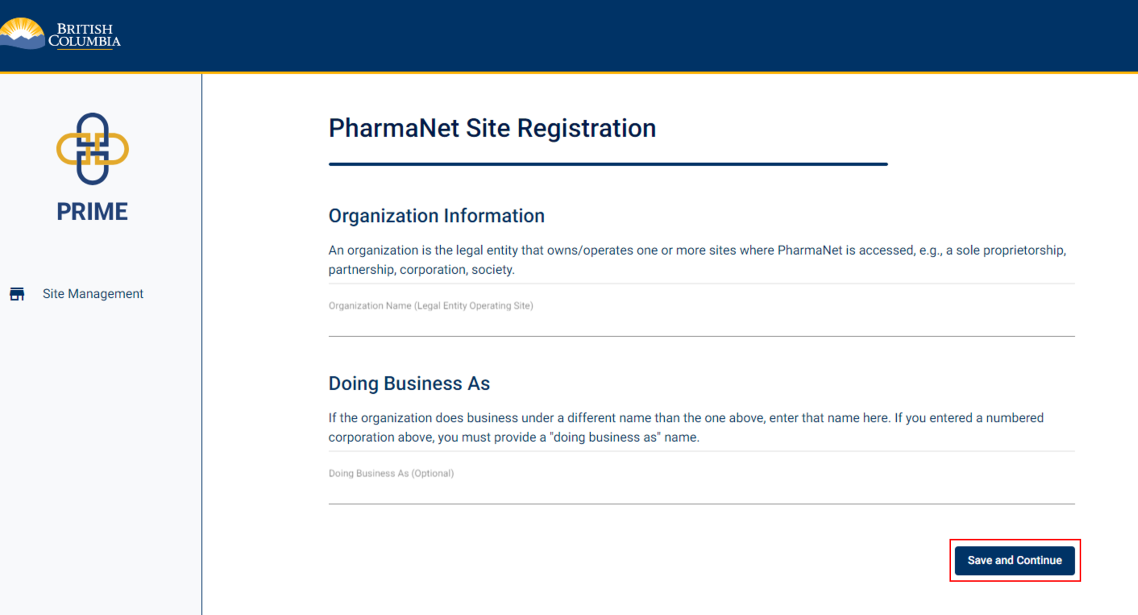Click the Site Management storefront icon

[x=17, y=294]
